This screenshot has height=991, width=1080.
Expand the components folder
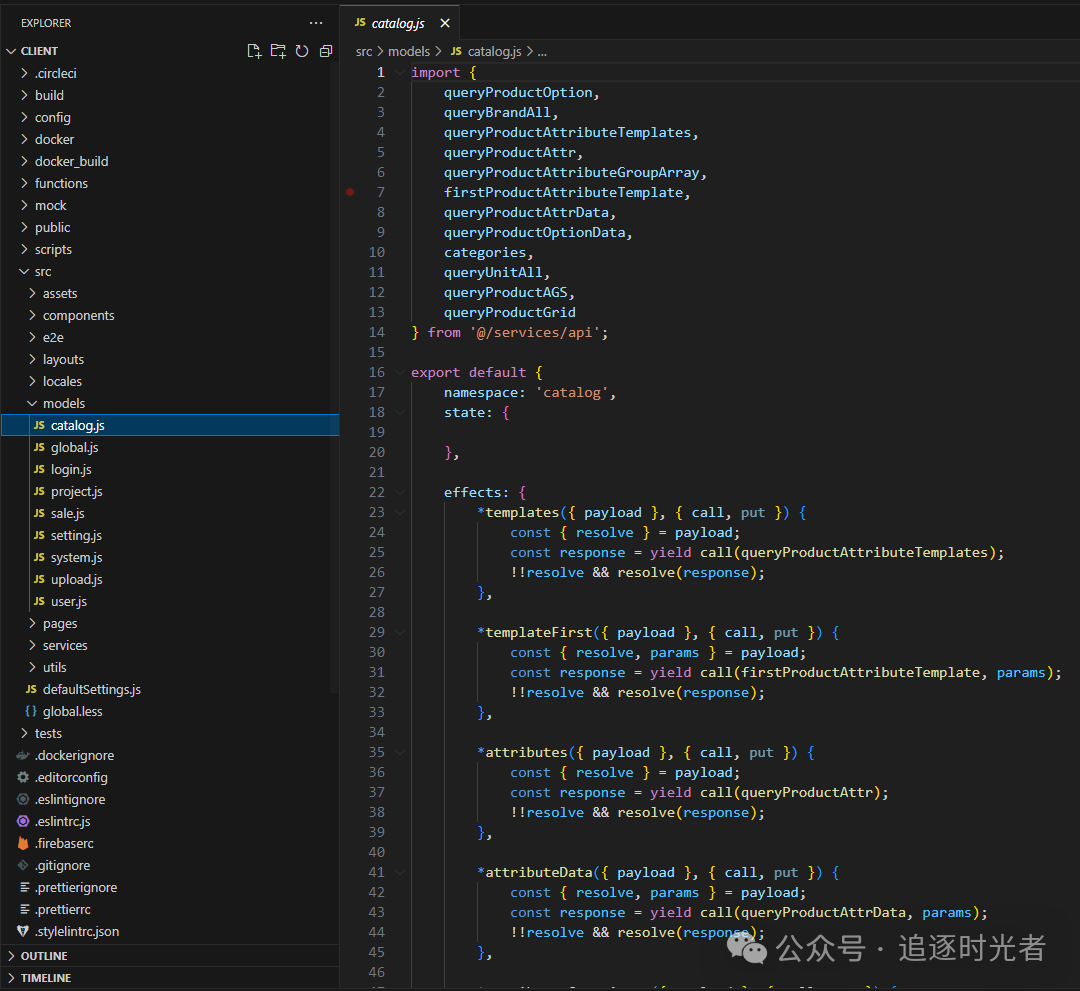click(x=78, y=315)
